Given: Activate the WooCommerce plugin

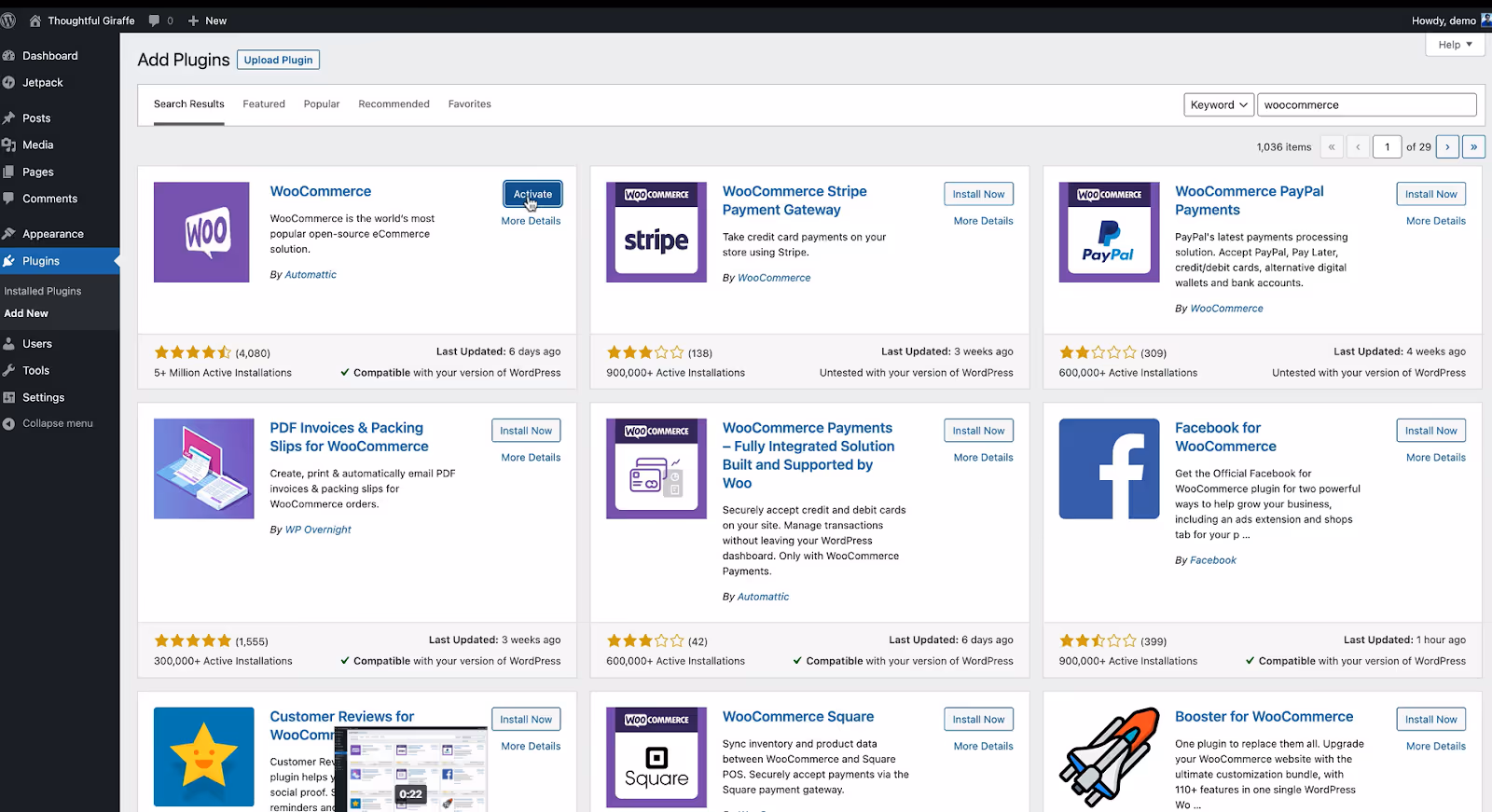Looking at the screenshot, I should point(532,194).
